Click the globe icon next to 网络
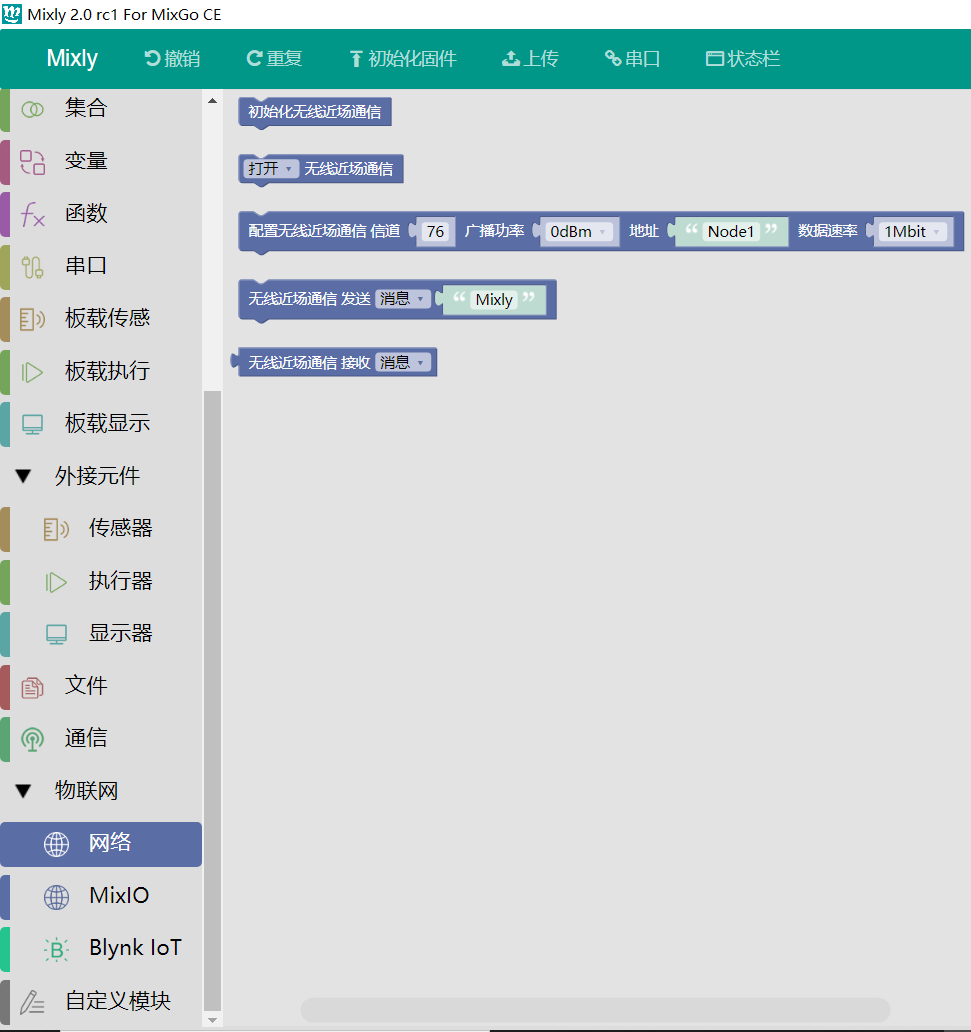The width and height of the screenshot is (971, 1032). (x=56, y=844)
